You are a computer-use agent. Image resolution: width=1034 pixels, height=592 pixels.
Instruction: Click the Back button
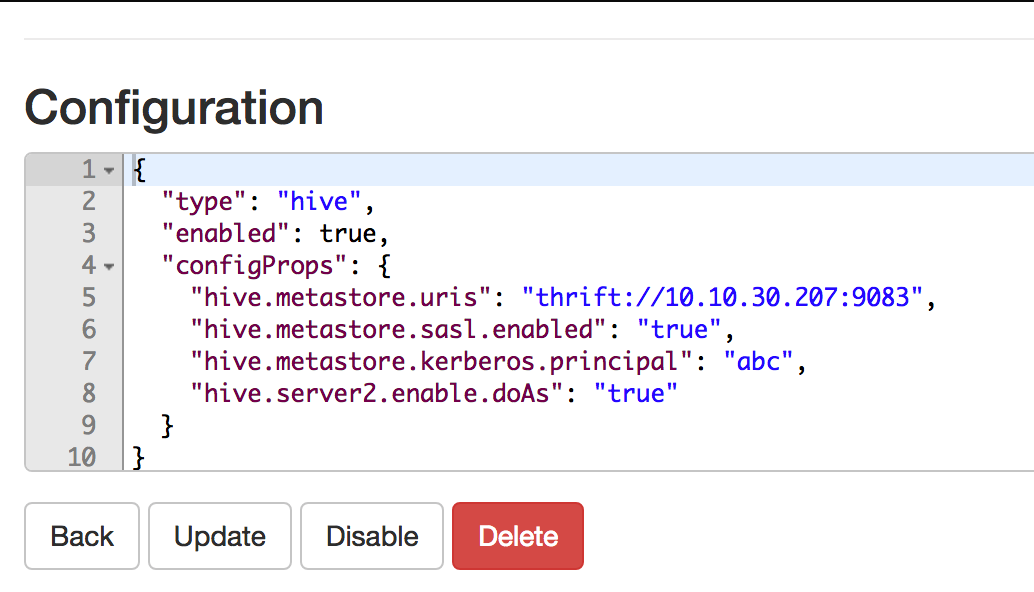(x=82, y=536)
